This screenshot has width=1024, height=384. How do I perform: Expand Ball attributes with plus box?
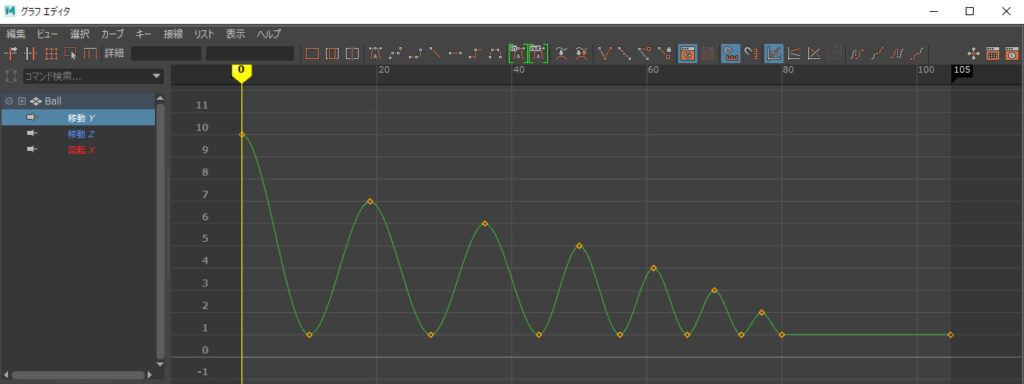[22, 101]
